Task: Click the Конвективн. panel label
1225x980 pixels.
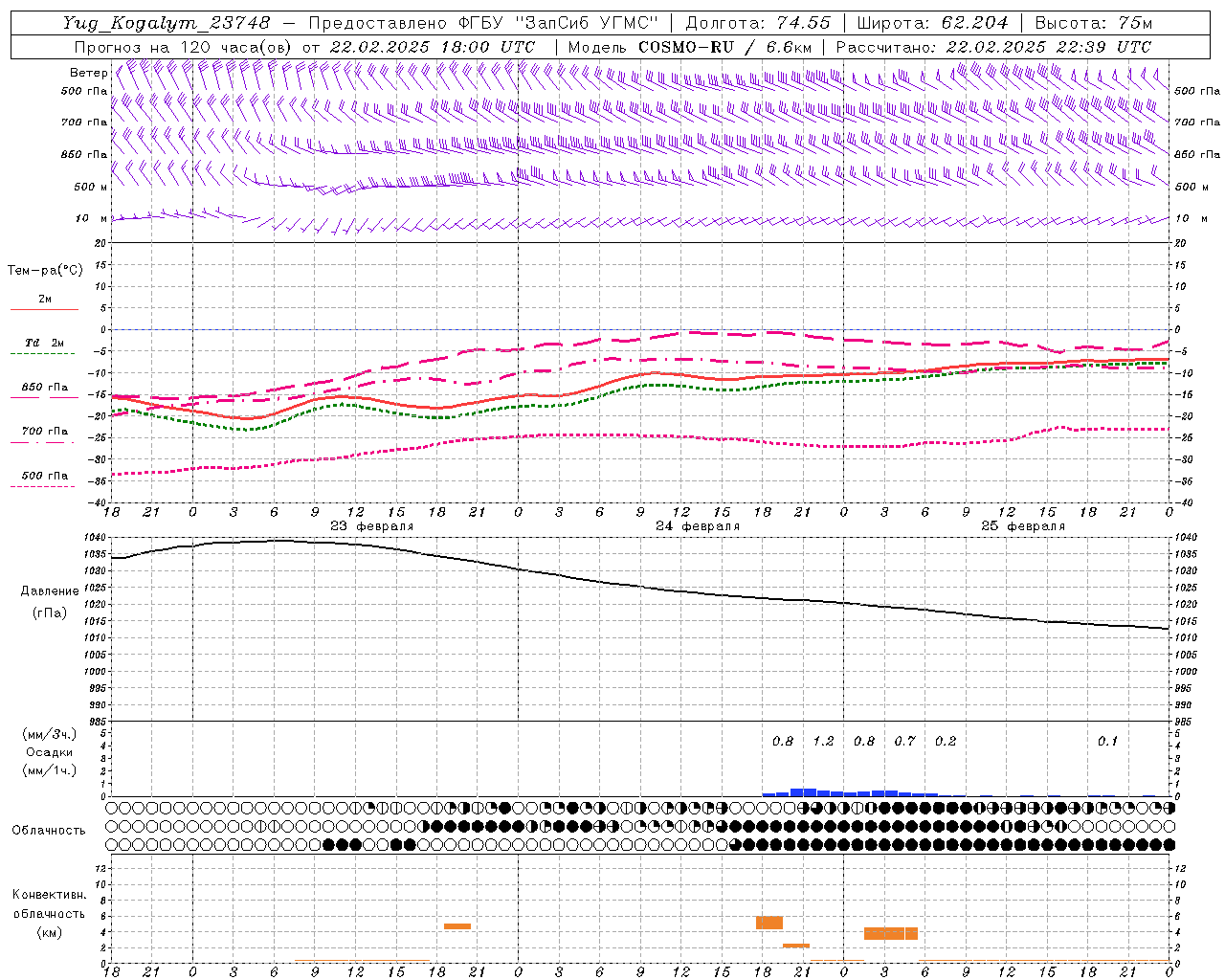Action: 48,895
